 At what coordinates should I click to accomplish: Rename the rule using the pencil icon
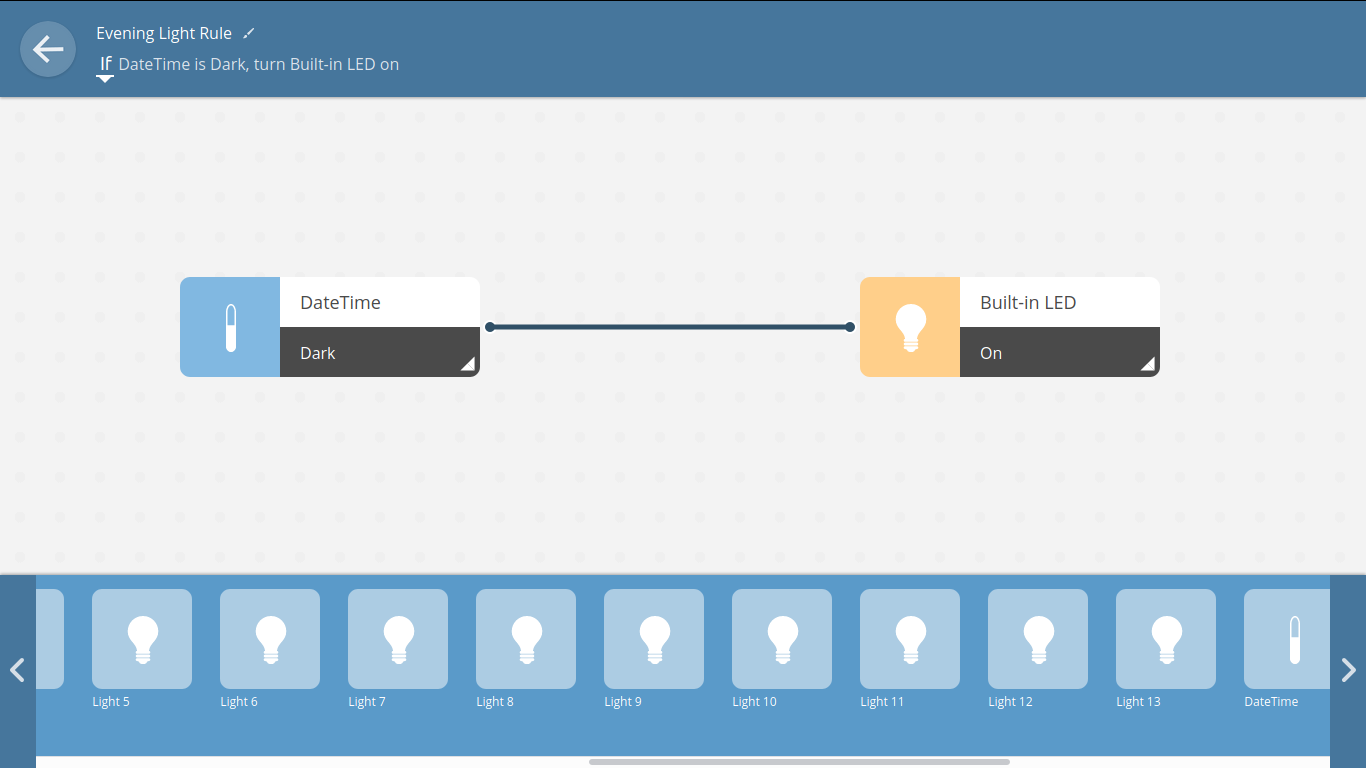point(248,32)
